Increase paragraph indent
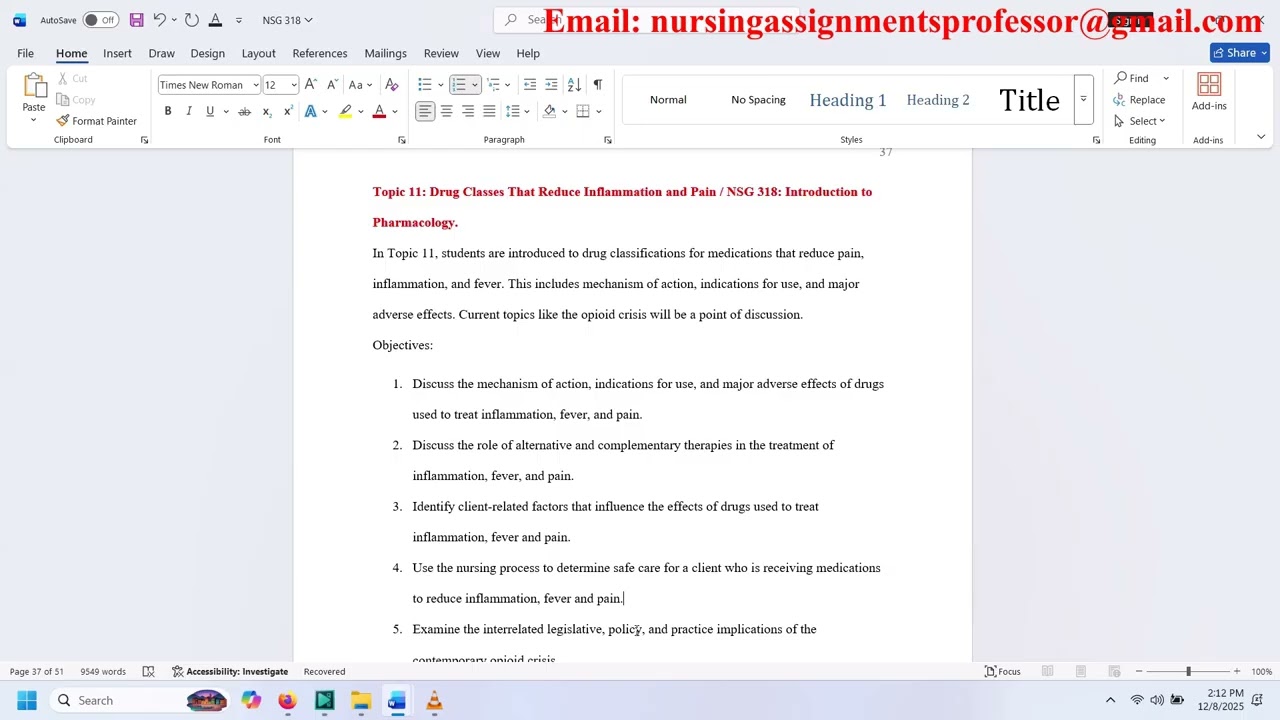Image resolution: width=1280 pixels, height=720 pixels. (x=551, y=85)
